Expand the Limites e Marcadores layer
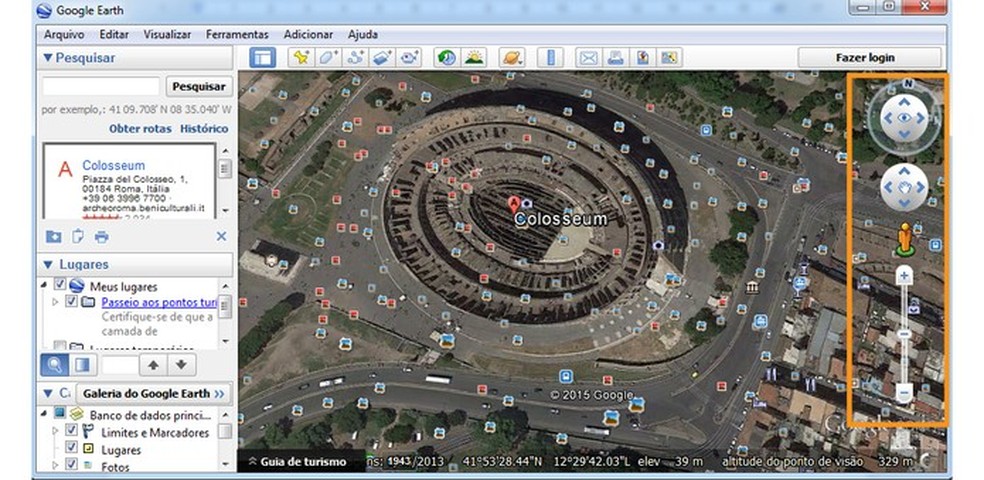984x480 pixels. coord(55,431)
